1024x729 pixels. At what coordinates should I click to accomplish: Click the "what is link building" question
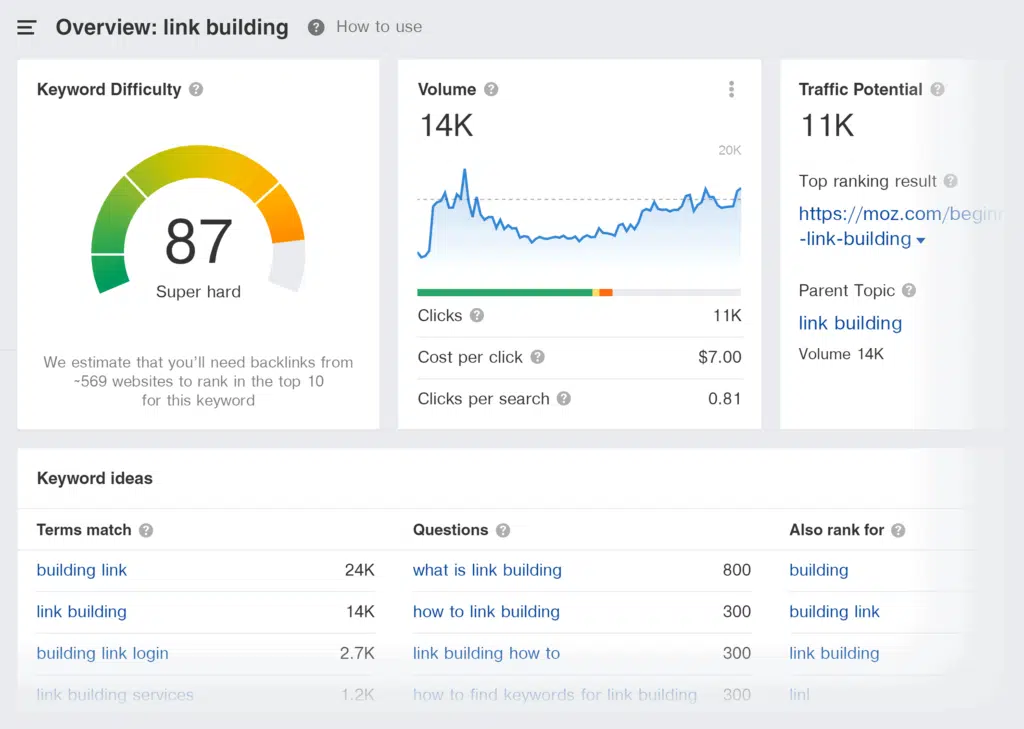pos(487,570)
